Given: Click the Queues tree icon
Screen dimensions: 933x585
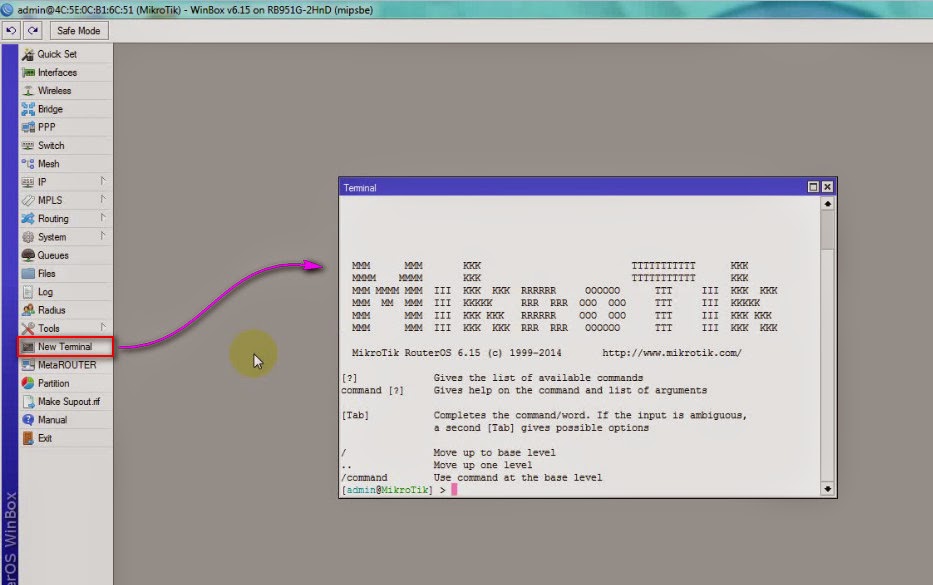Looking at the screenshot, I should [x=28, y=255].
